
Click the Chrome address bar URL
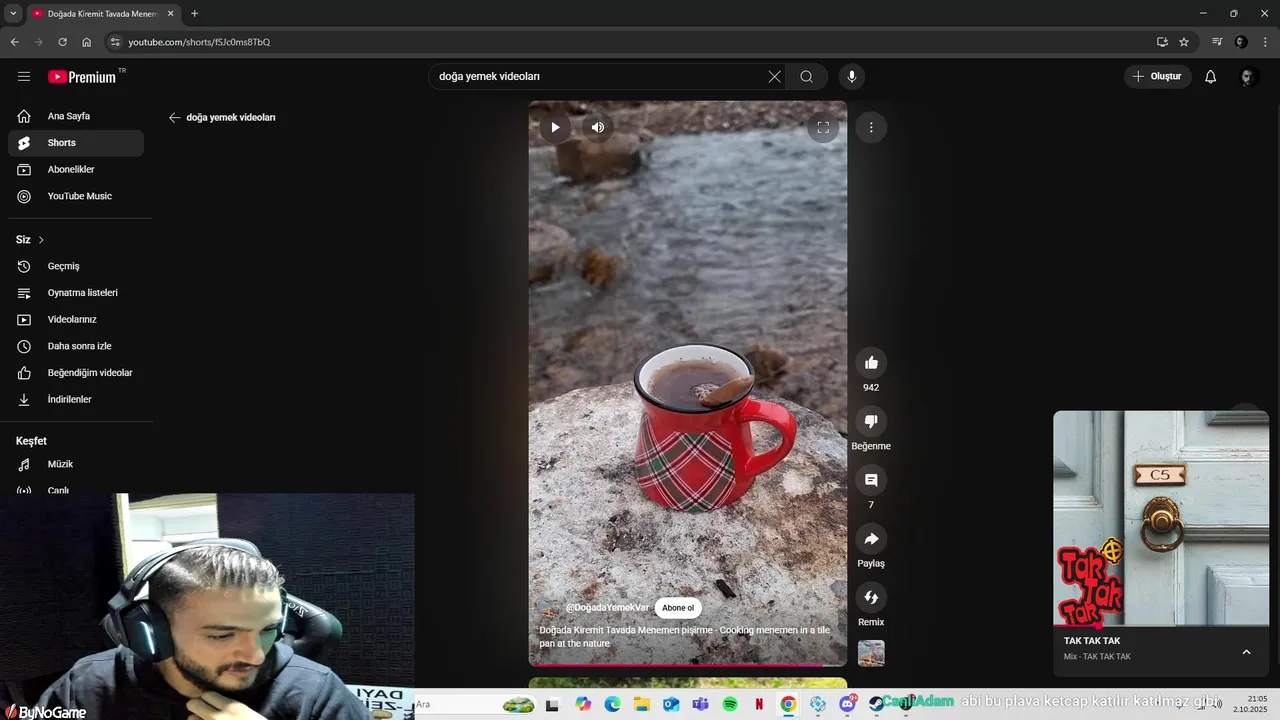199,42
